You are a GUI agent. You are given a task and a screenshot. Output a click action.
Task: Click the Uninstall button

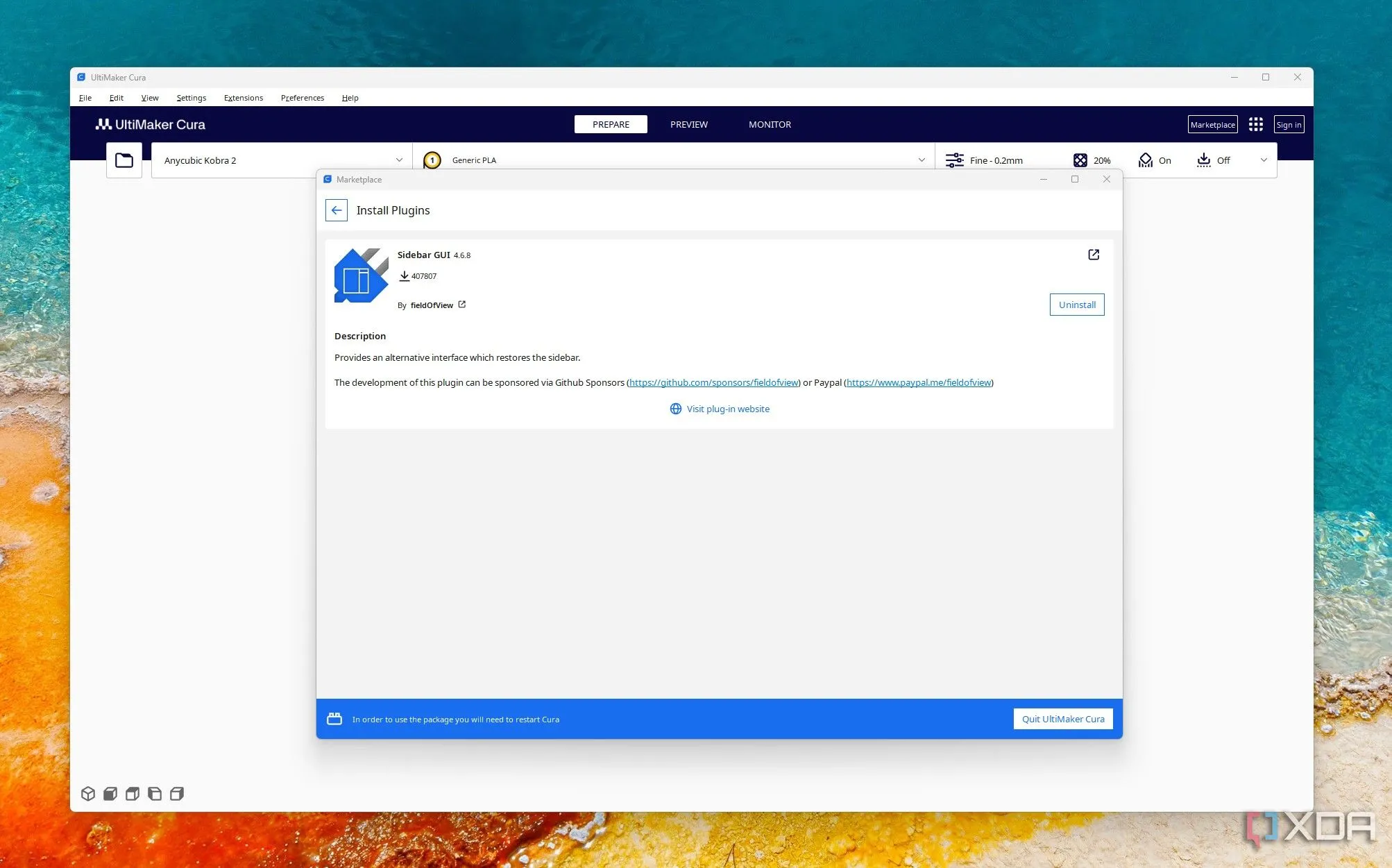(x=1076, y=305)
